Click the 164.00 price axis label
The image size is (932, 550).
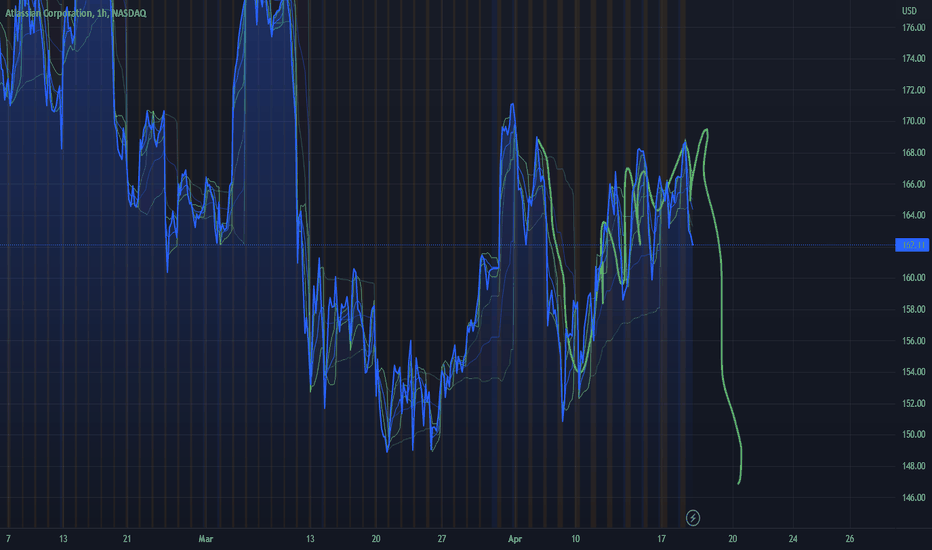coord(914,215)
